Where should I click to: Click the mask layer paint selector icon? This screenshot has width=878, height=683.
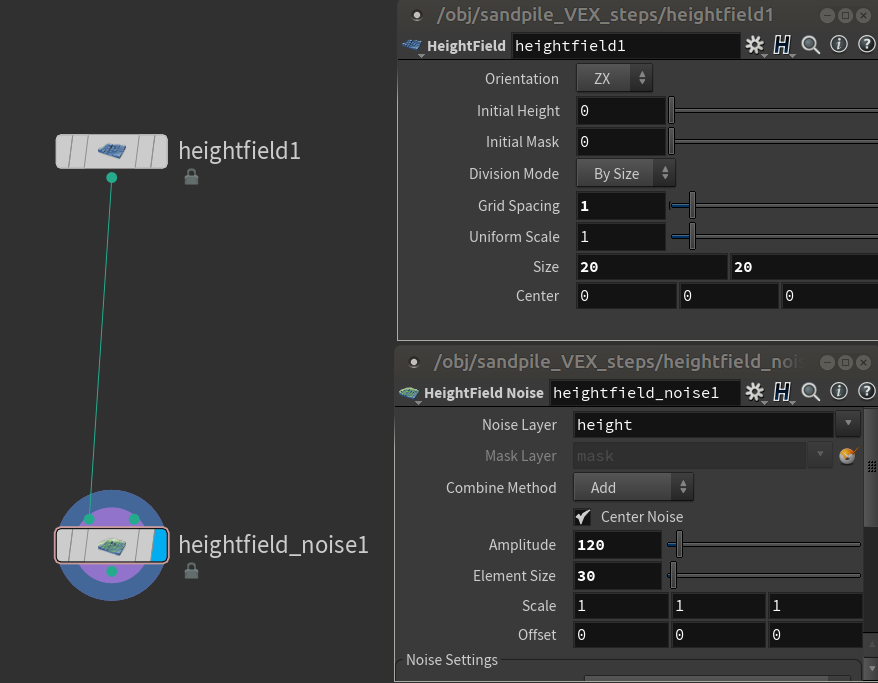pyautogui.click(x=847, y=456)
